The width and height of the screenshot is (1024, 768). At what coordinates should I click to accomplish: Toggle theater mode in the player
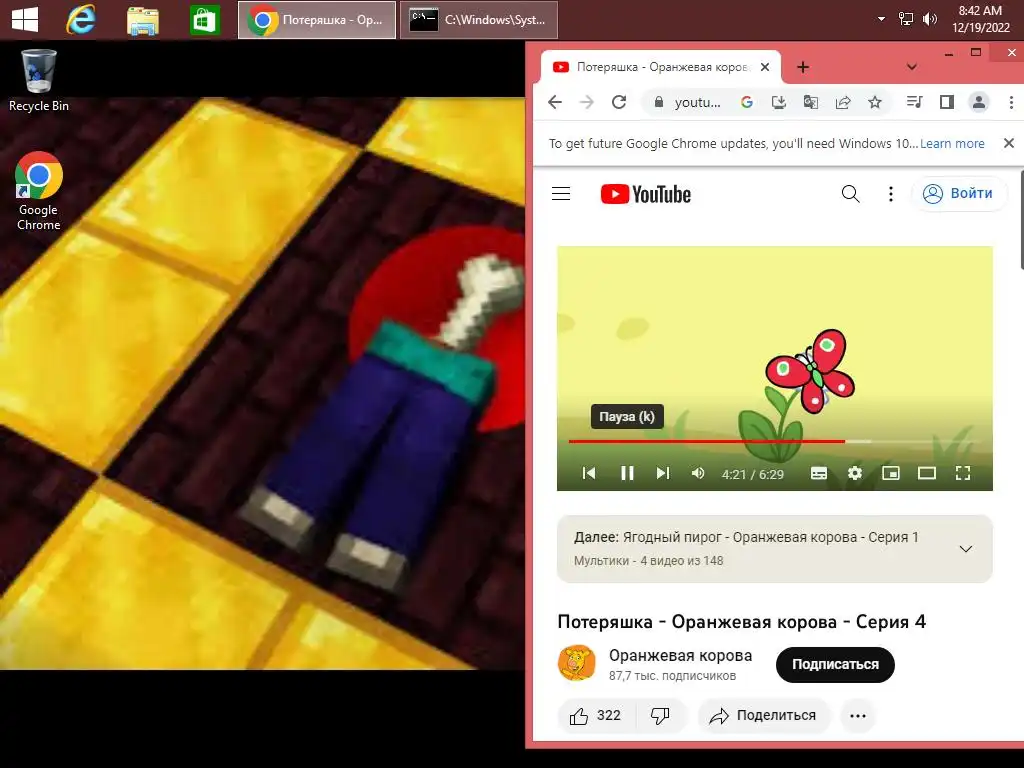pos(927,473)
